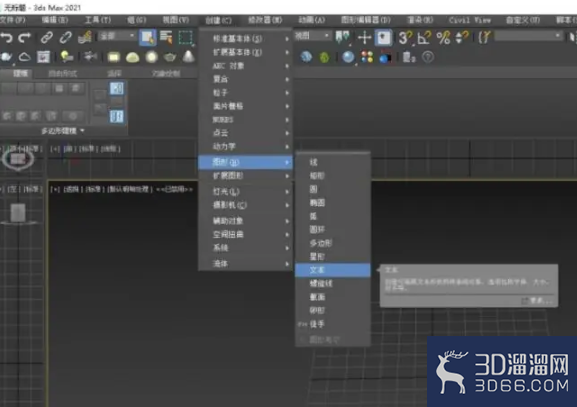Open the Select by Name list icon
The width and height of the screenshot is (577, 407).
coord(166,37)
